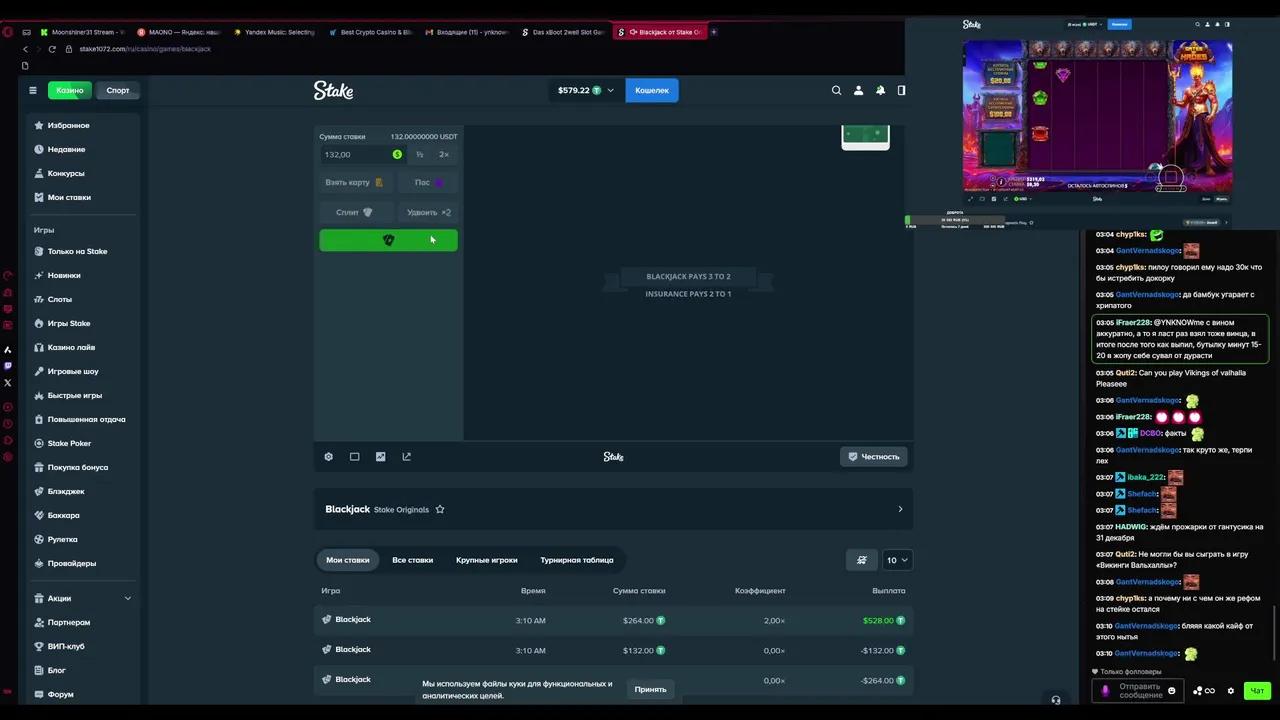
Task: Open Рулетка in the sidebar
Action: coord(81,540)
